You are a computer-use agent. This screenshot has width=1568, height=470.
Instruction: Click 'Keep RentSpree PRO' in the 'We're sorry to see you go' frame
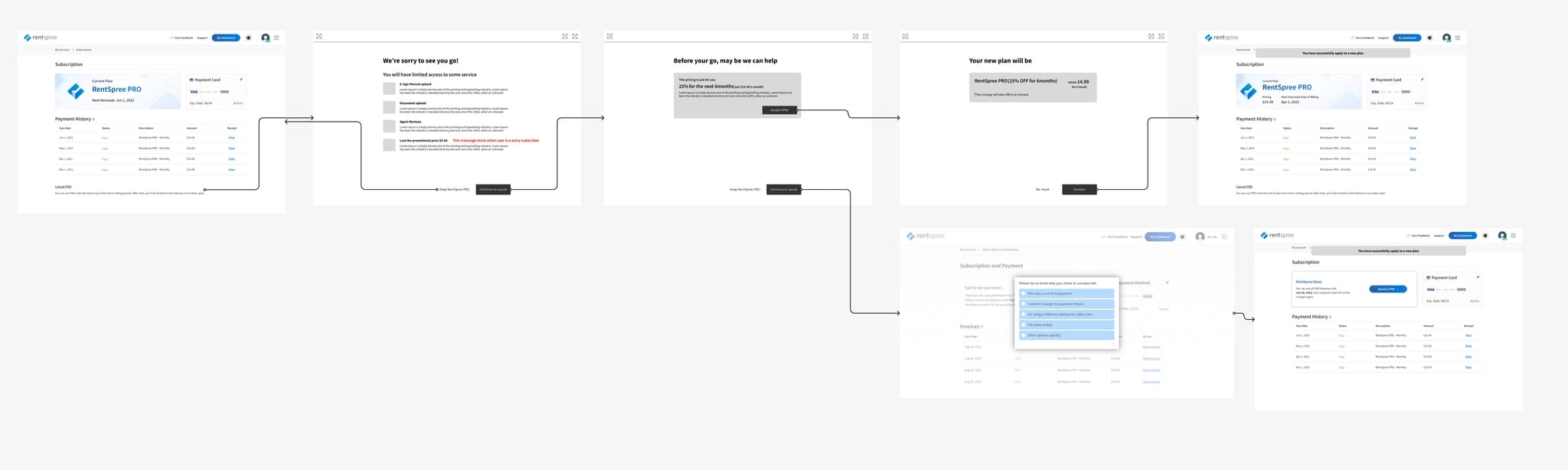(x=454, y=189)
